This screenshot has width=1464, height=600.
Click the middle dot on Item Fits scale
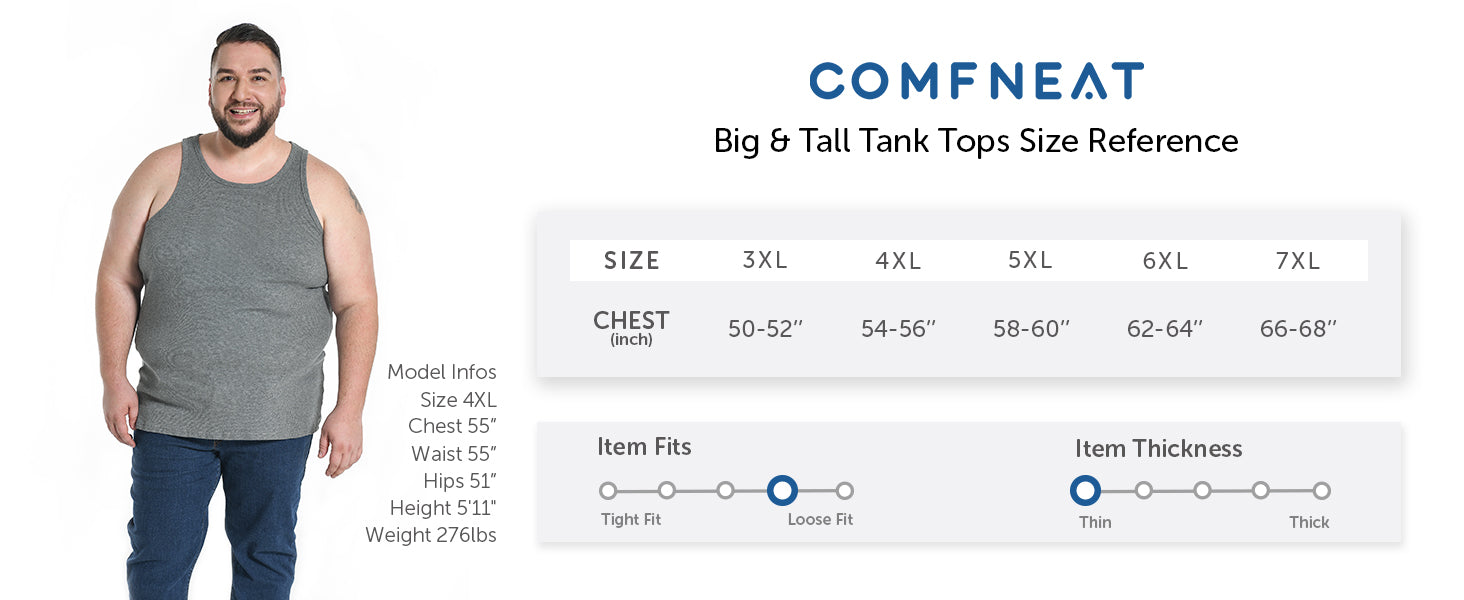pyautogui.click(x=725, y=491)
